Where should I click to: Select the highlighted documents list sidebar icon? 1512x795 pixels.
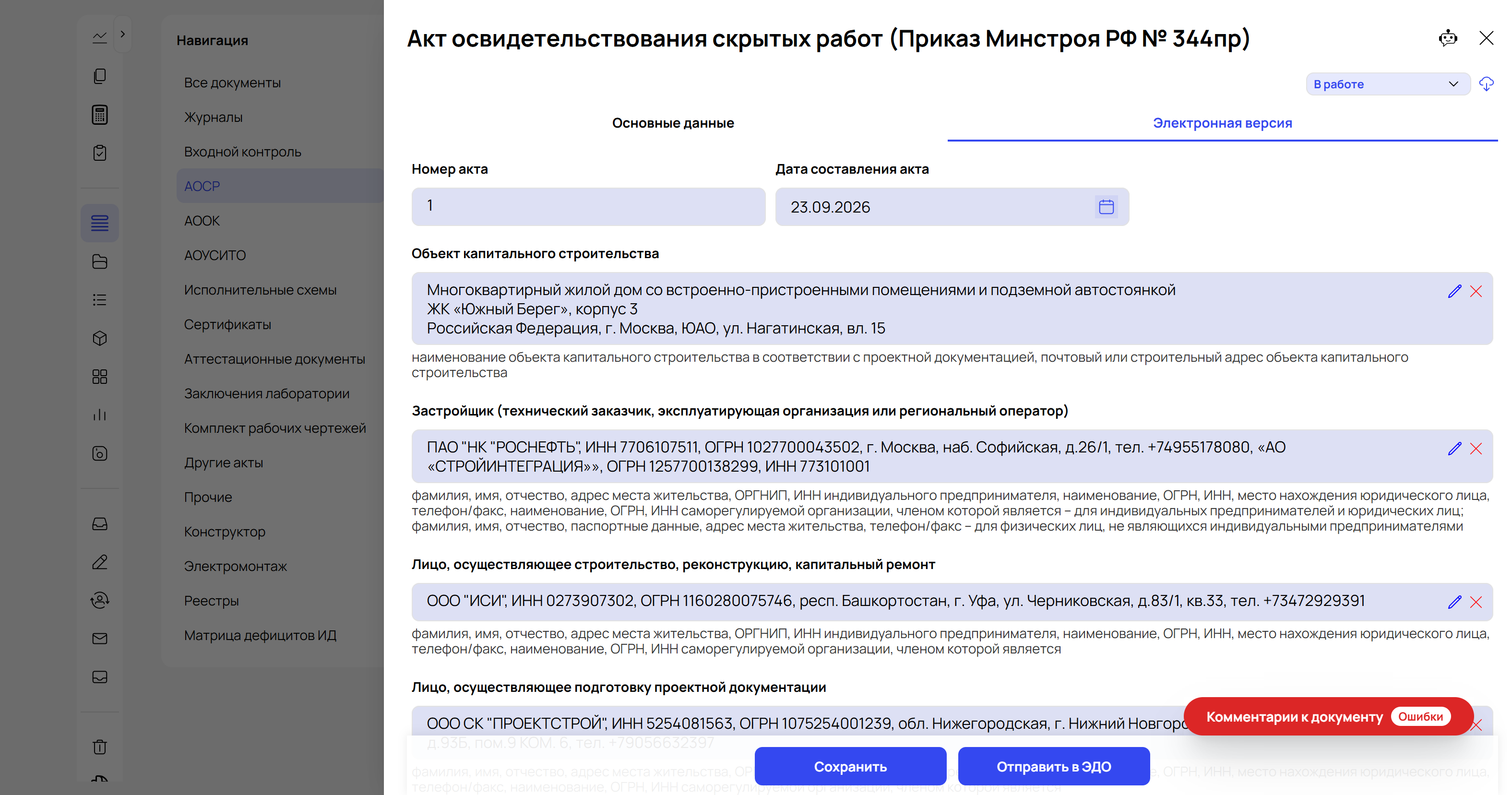pyautogui.click(x=100, y=223)
